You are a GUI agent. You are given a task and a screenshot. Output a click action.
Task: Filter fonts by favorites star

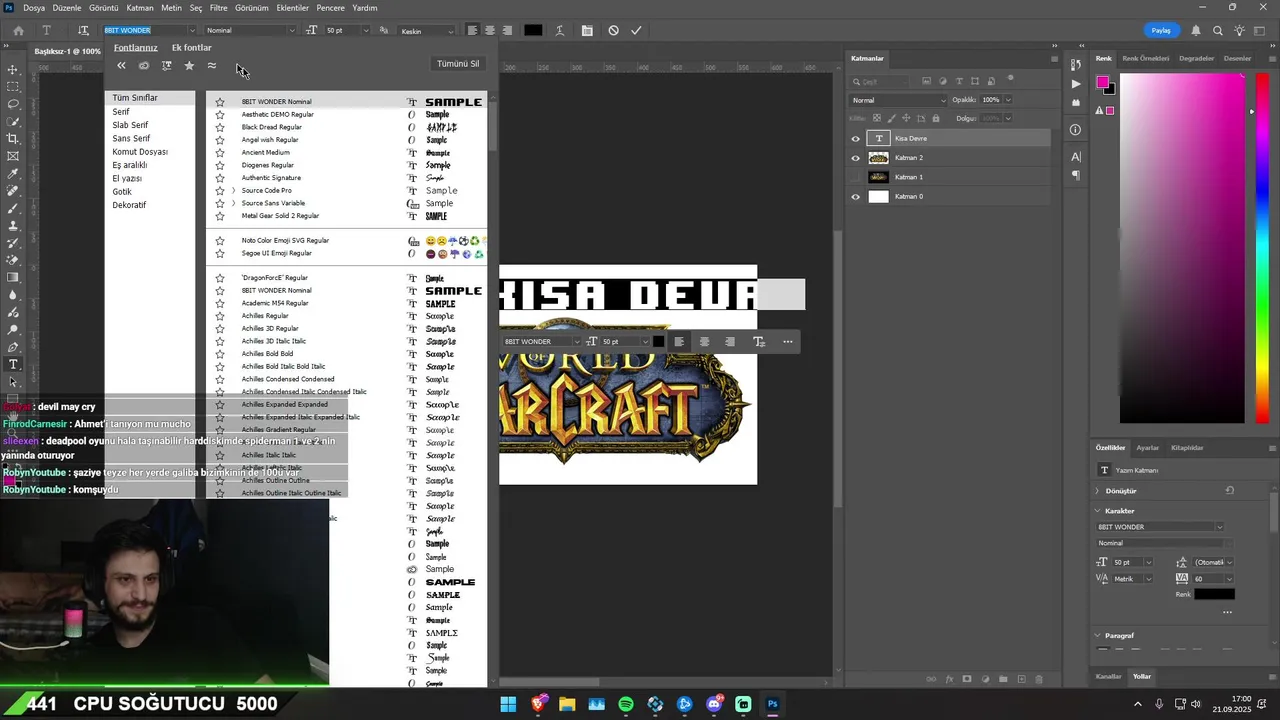click(189, 66)
